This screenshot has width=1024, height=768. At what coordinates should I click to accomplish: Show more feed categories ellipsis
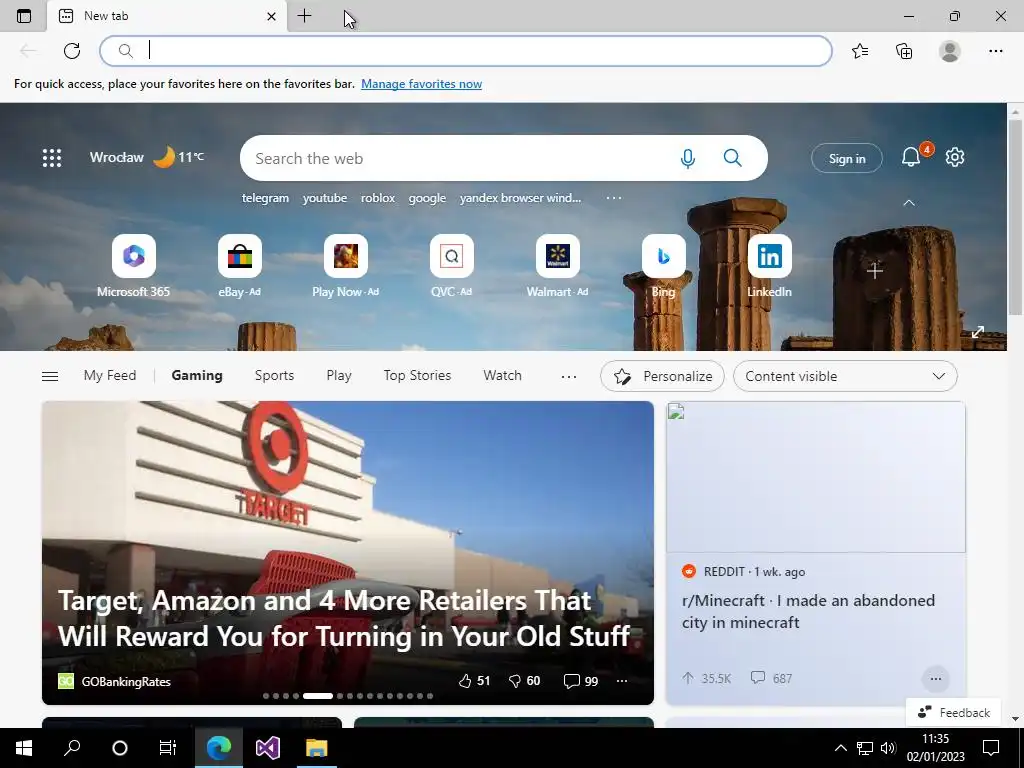[569, 376]
